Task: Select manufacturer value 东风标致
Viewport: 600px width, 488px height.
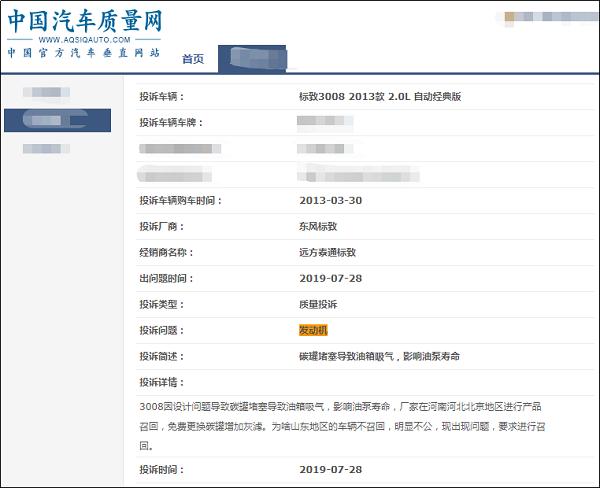Action: coord(318,226)
